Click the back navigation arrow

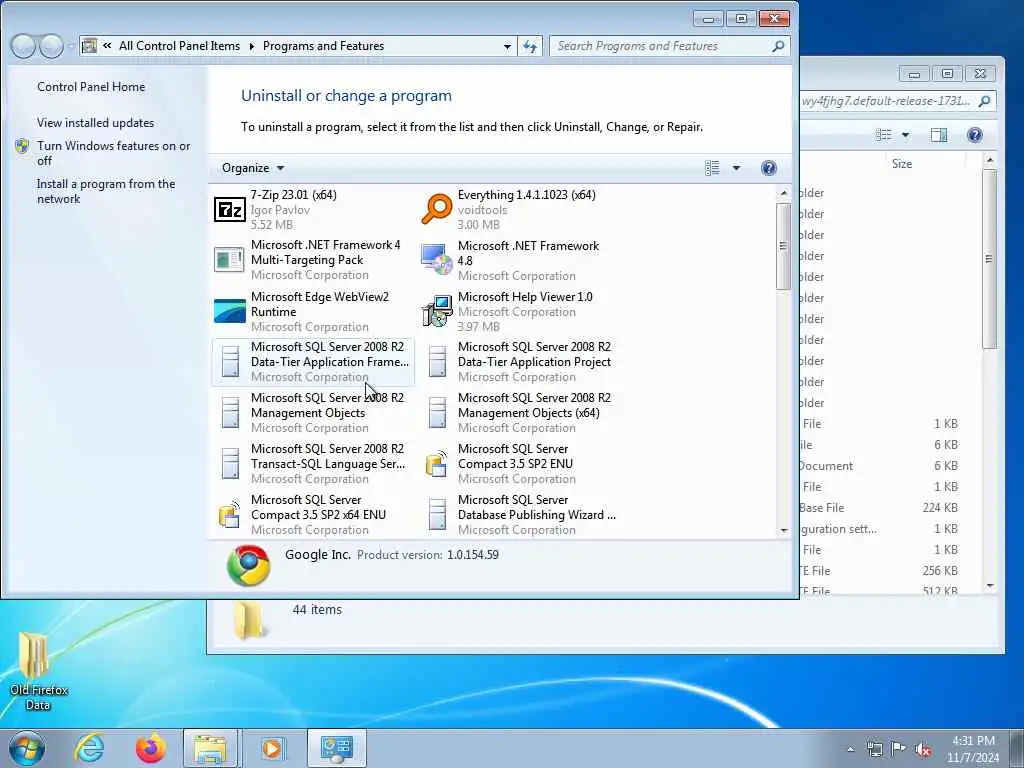(24, 46)
